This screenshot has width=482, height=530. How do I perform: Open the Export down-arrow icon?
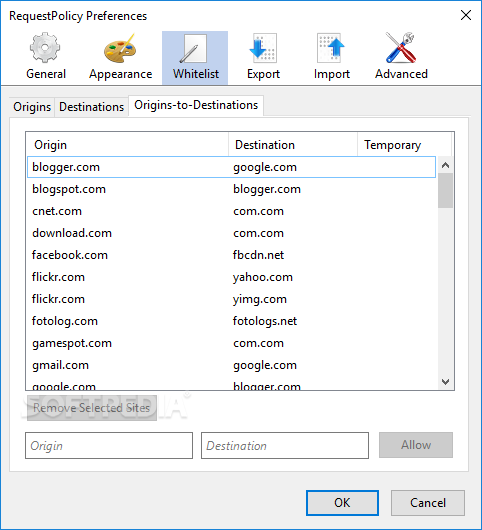click(263, 48)
